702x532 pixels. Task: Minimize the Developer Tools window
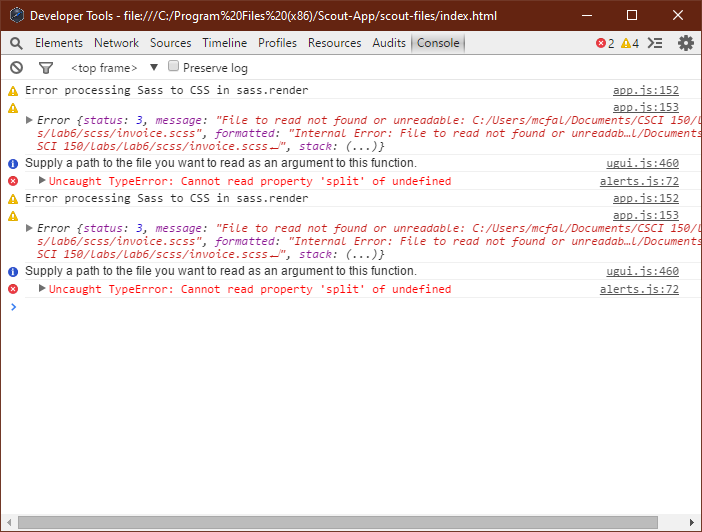(587, 15)
